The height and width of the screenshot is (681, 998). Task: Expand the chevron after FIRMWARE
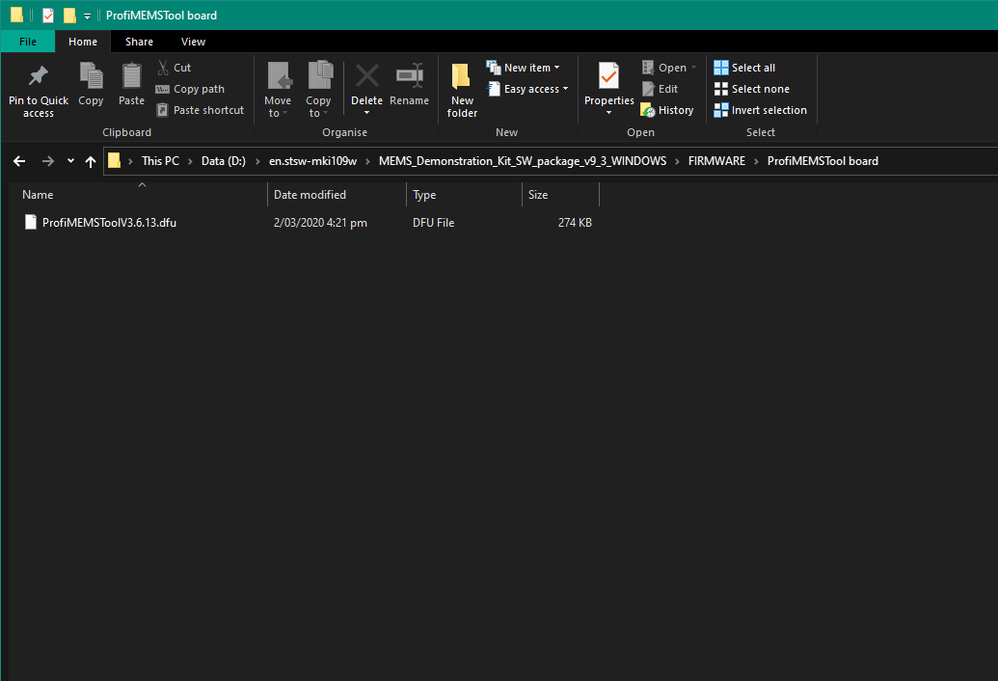(756, 162)
